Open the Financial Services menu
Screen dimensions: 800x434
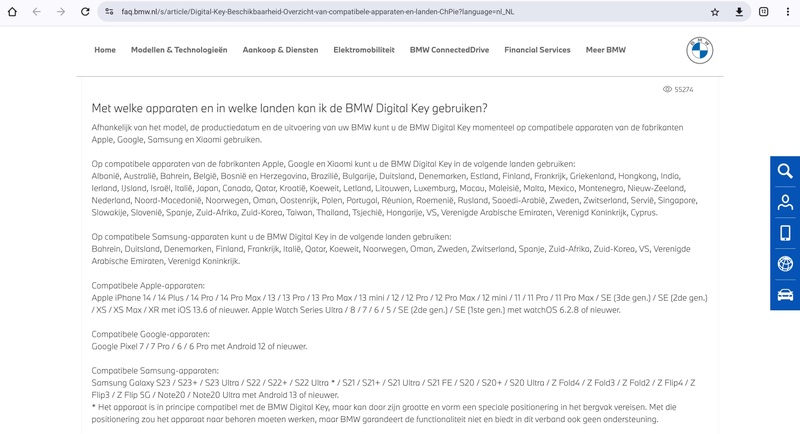click(x=537, y=50)
